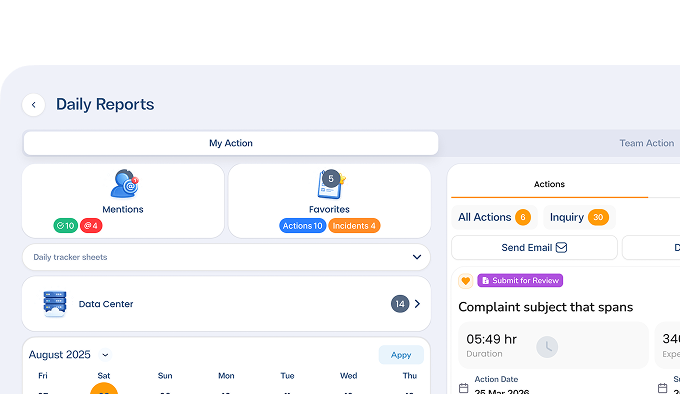This screenshot has height=394, width=680.
Task: Filter by Inquiry actions
Action: 579,217
